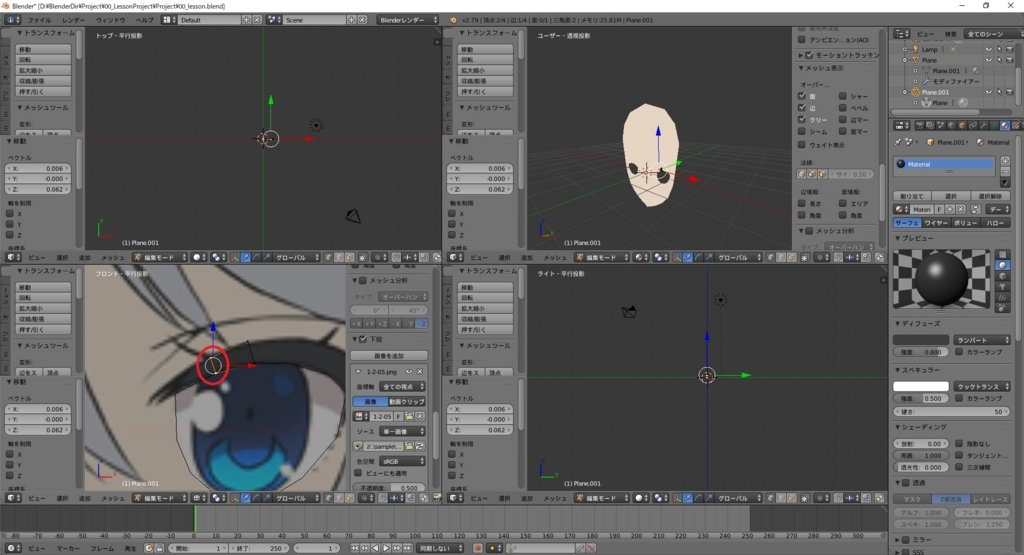Open the ファイル menu
Screen dimensions: 1024x555
coord(39,20)
